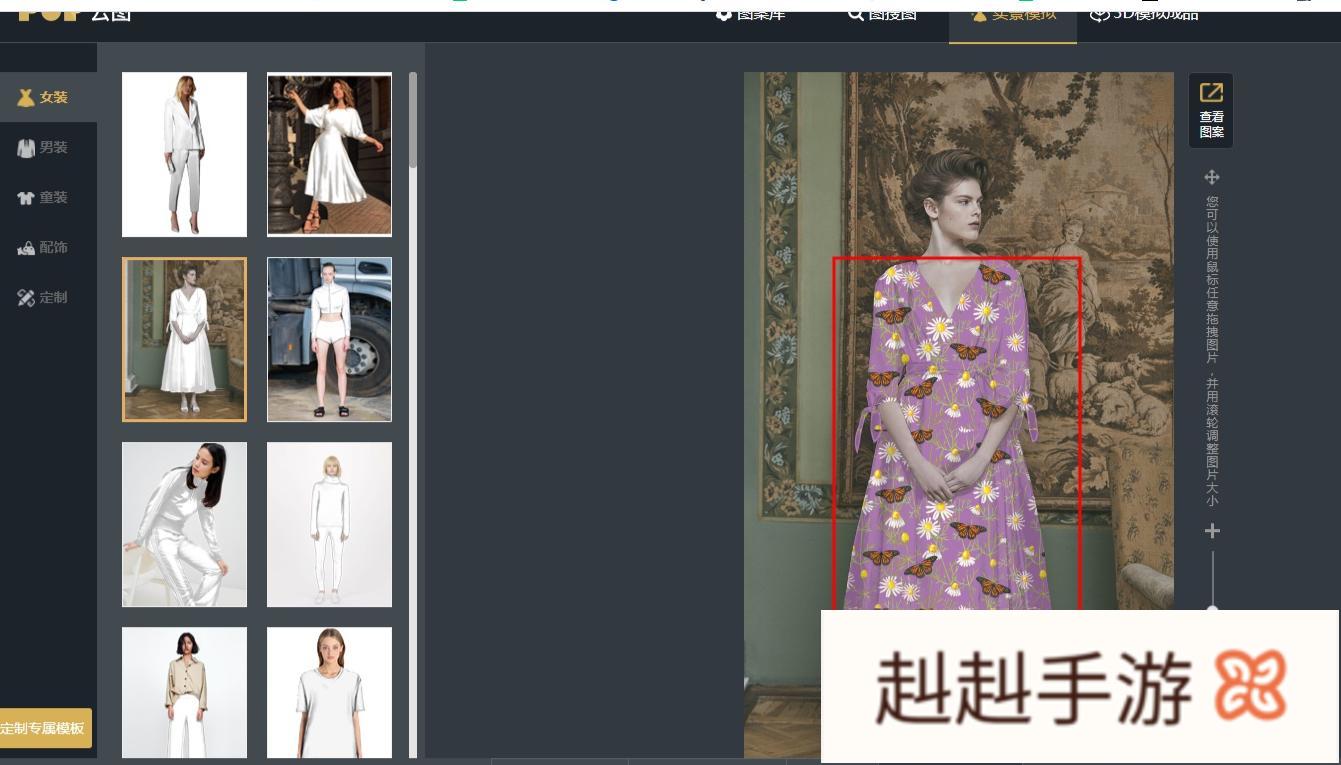Image resolution: width=1341 pixels, height=765 pixels.
Task: Switch to the 图案库 pattern library tab
Action: 751,15
